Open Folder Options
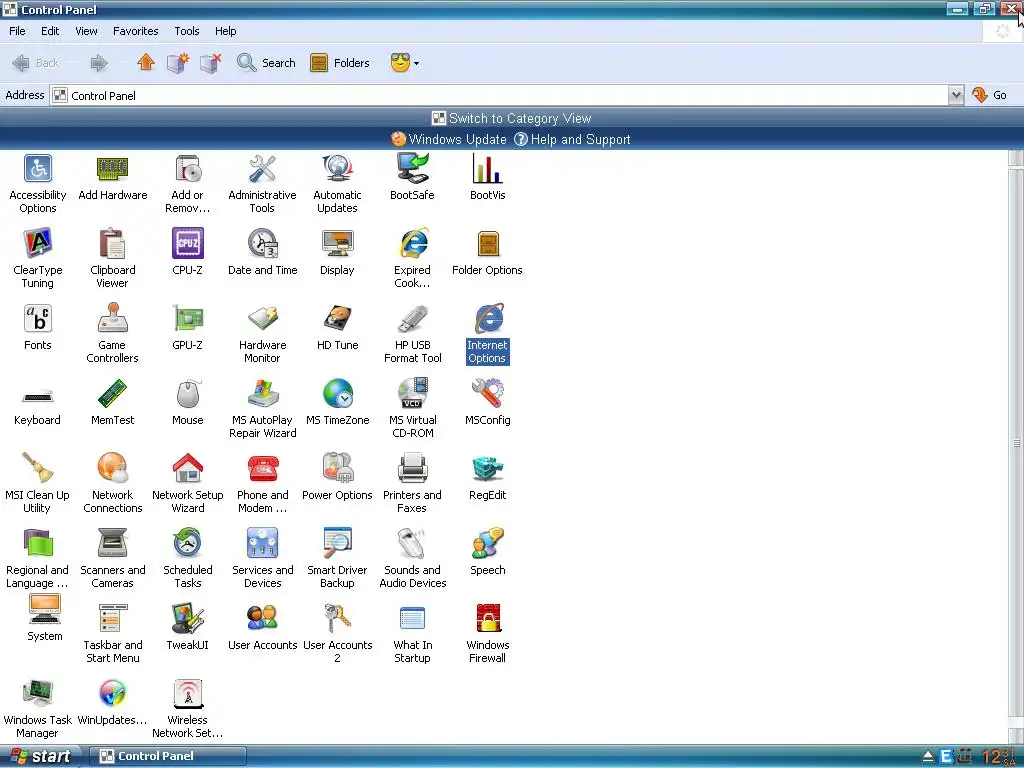This screenshot has width=1024, height=768. click(x=487, y=244)
